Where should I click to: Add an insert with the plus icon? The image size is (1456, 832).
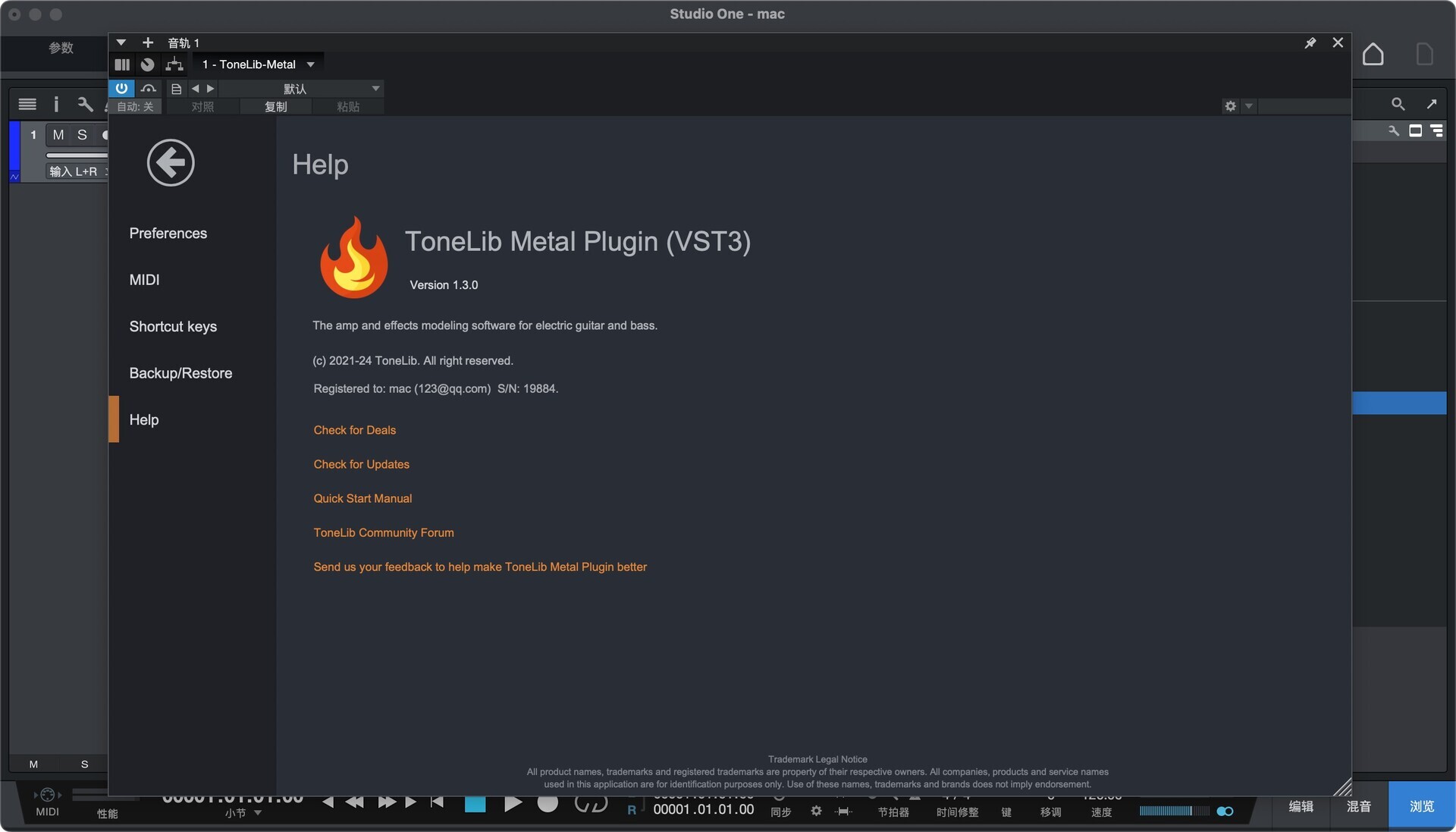point(148,42)
